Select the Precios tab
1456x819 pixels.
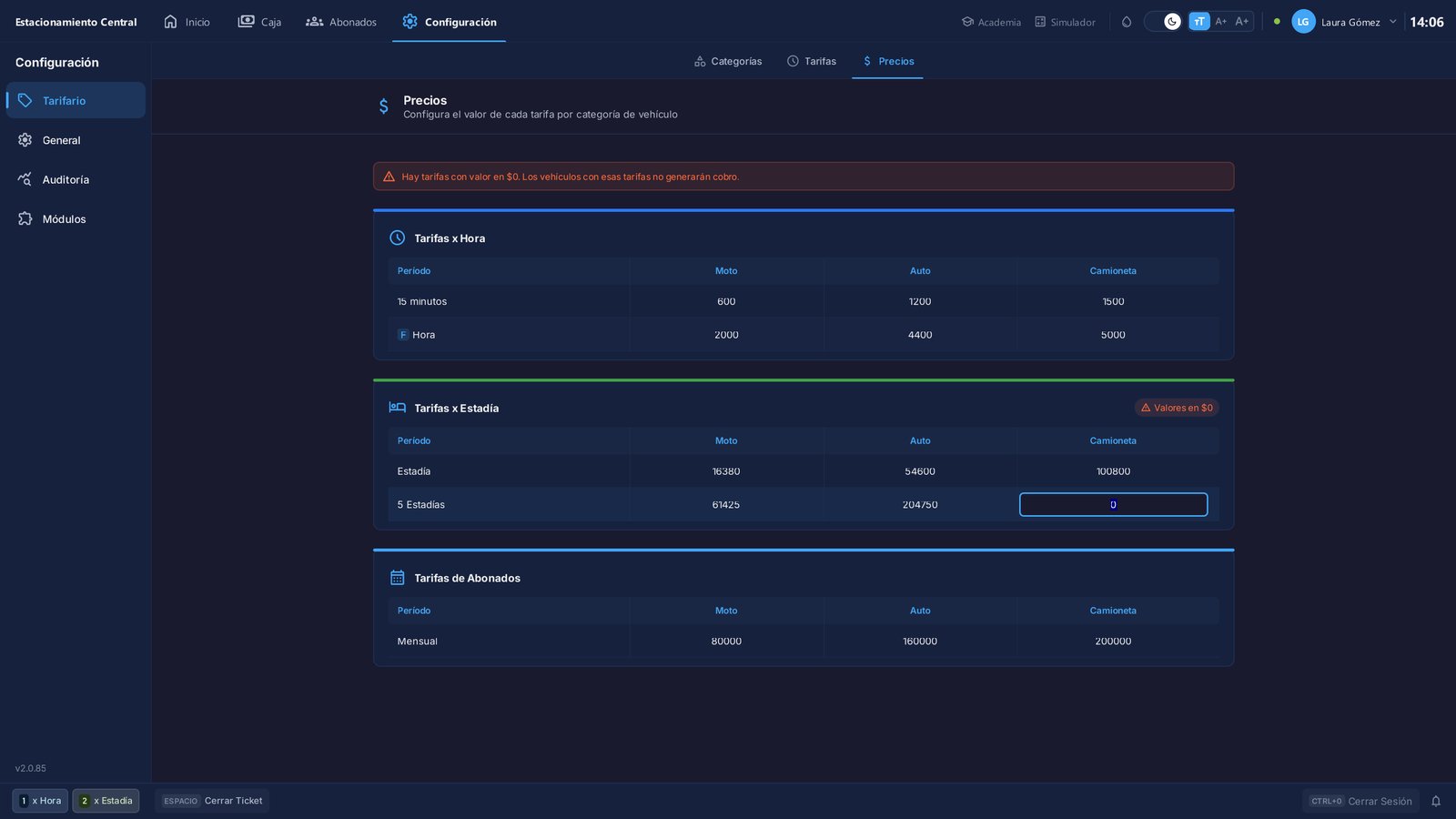[x=887, y=61]
